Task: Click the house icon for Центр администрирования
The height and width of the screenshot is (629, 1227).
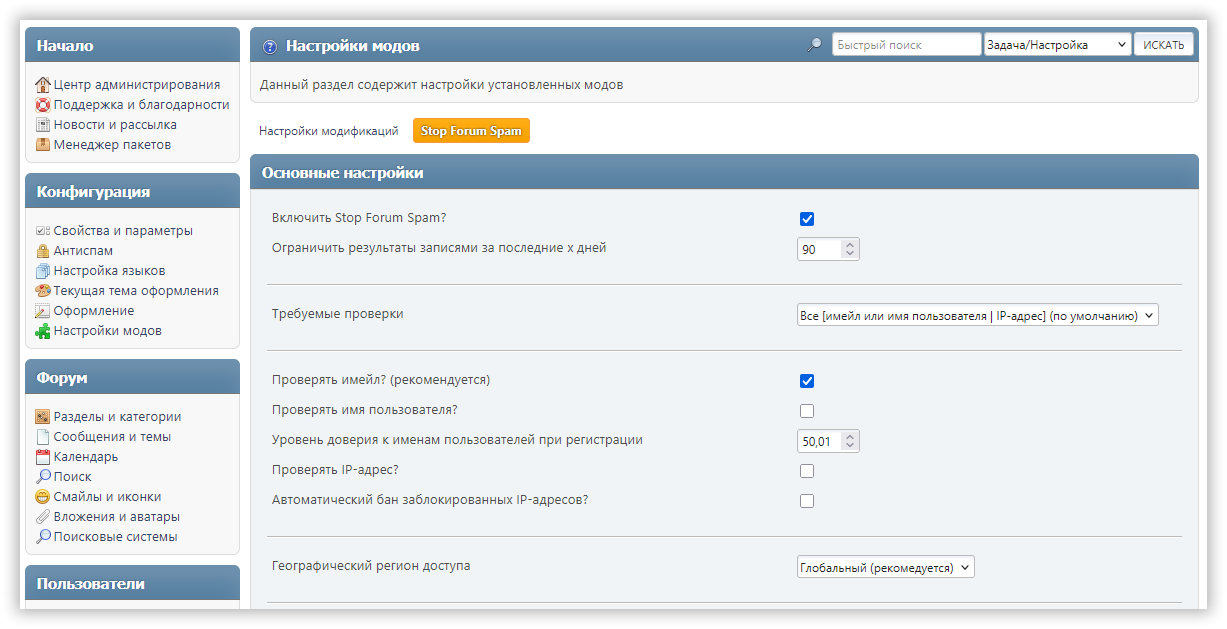Action: tap(43, 85)
